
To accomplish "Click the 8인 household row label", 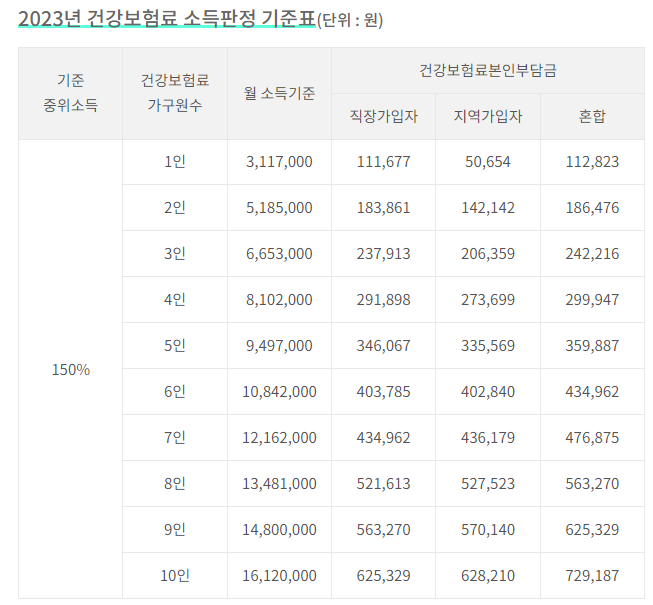I will click(x=175, y=483).
